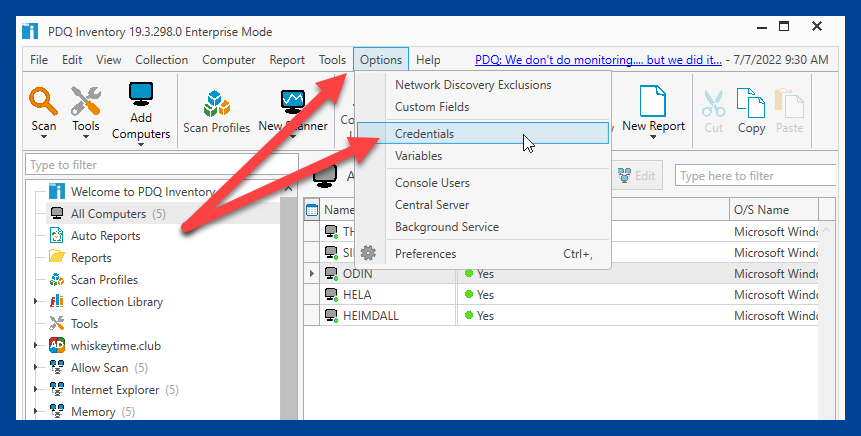Click the ODIN computer icon
This screenshot has width=861, height=436.
pos(331,273)
